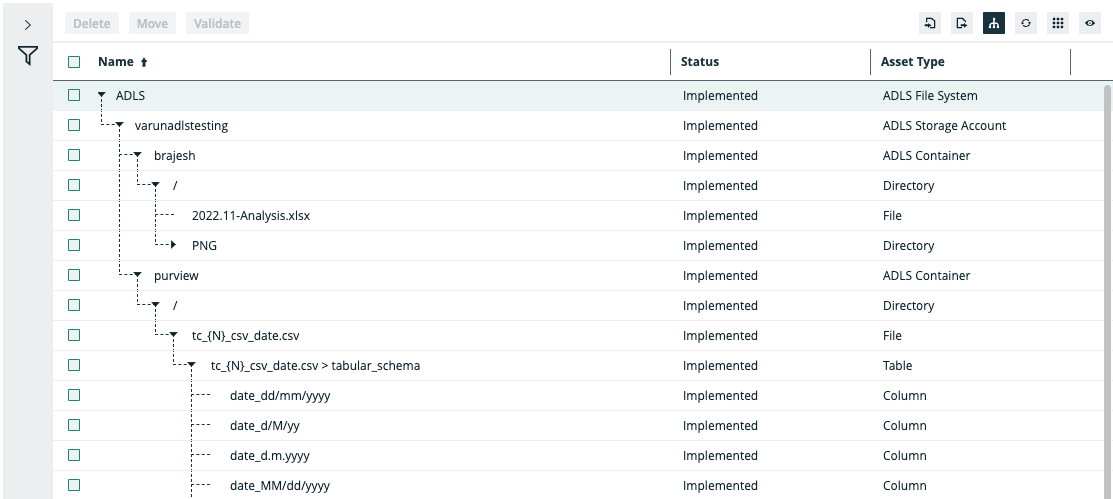Screen dimensions: 1113x499
Task: Open the grid view icon
Action: pyautogui.click(x=1058, y=23)
